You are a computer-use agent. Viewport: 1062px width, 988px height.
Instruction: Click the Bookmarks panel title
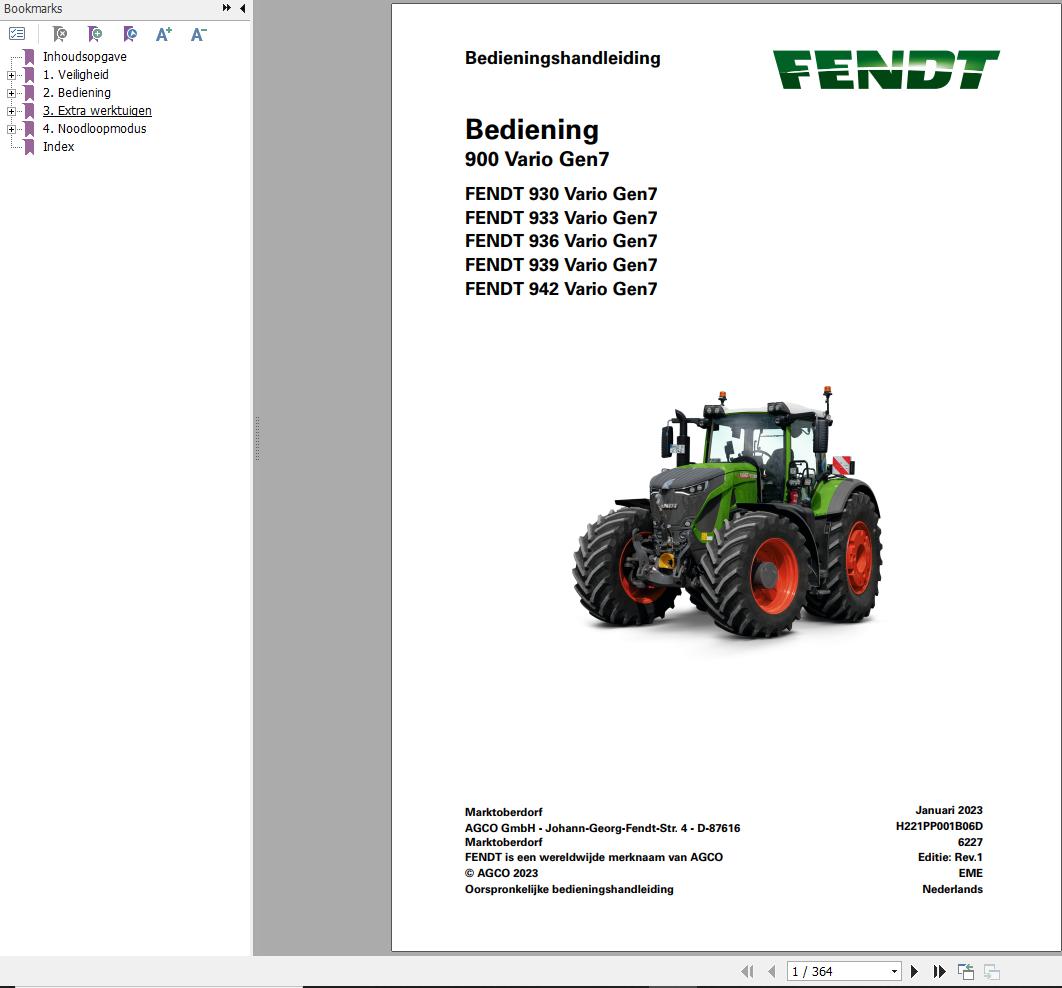tap(33, 8)
